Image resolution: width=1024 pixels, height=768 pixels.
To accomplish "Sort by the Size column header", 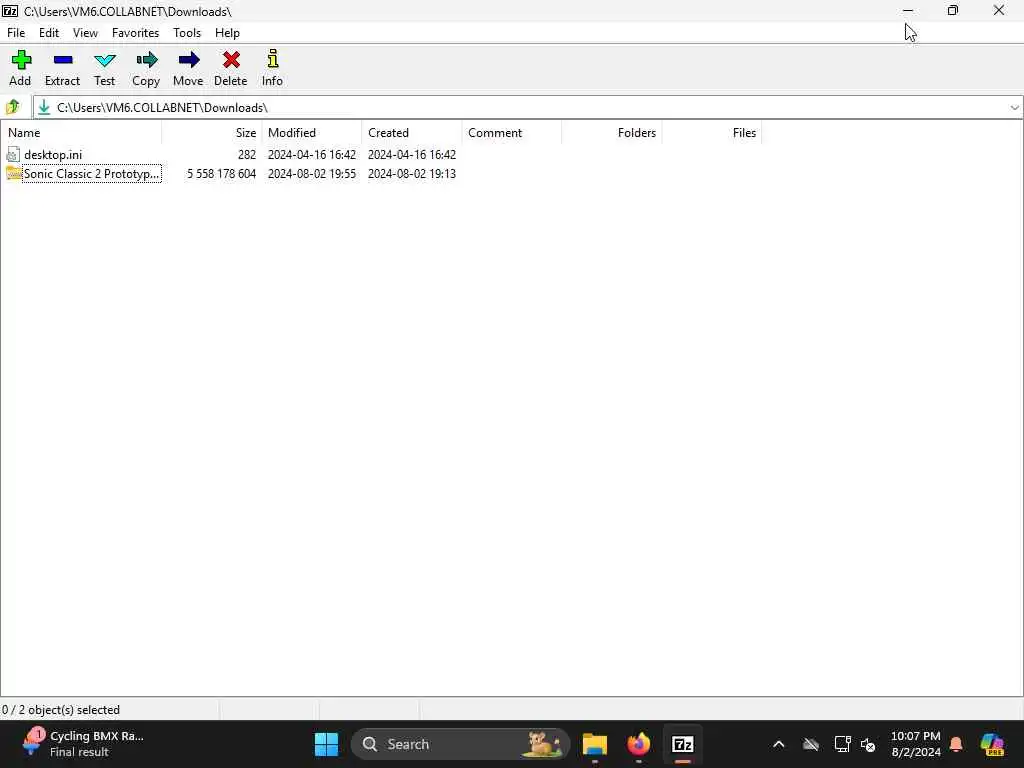I will tap(212, 133).
